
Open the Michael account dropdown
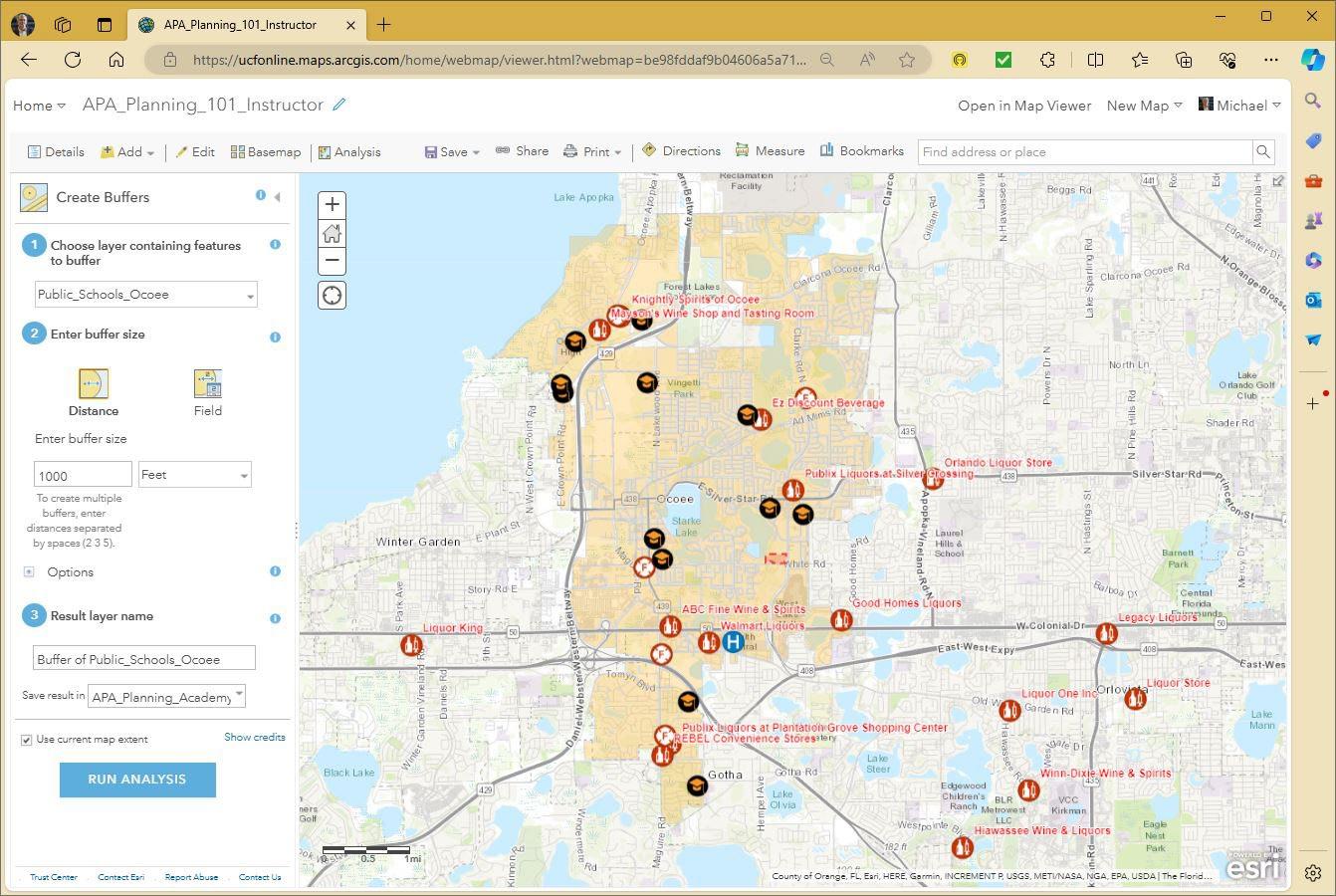click(1239, 106)
